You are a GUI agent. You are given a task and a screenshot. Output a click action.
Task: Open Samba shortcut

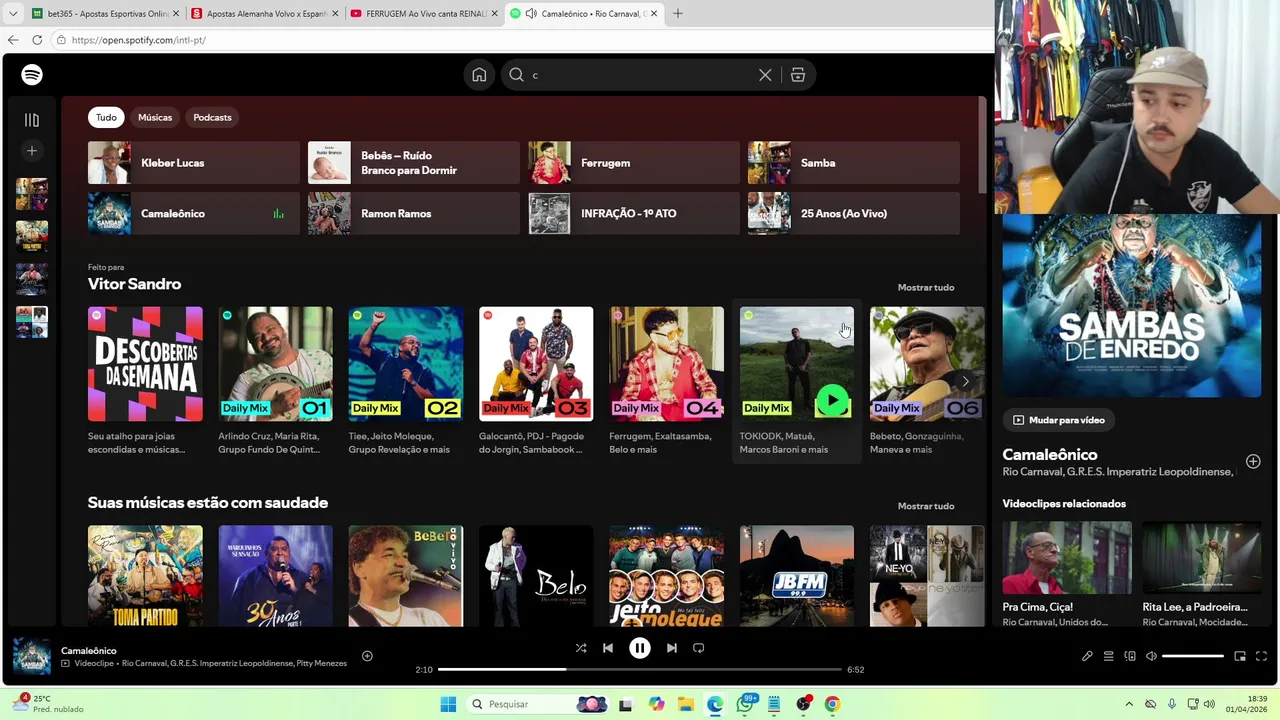pos(854,163)
